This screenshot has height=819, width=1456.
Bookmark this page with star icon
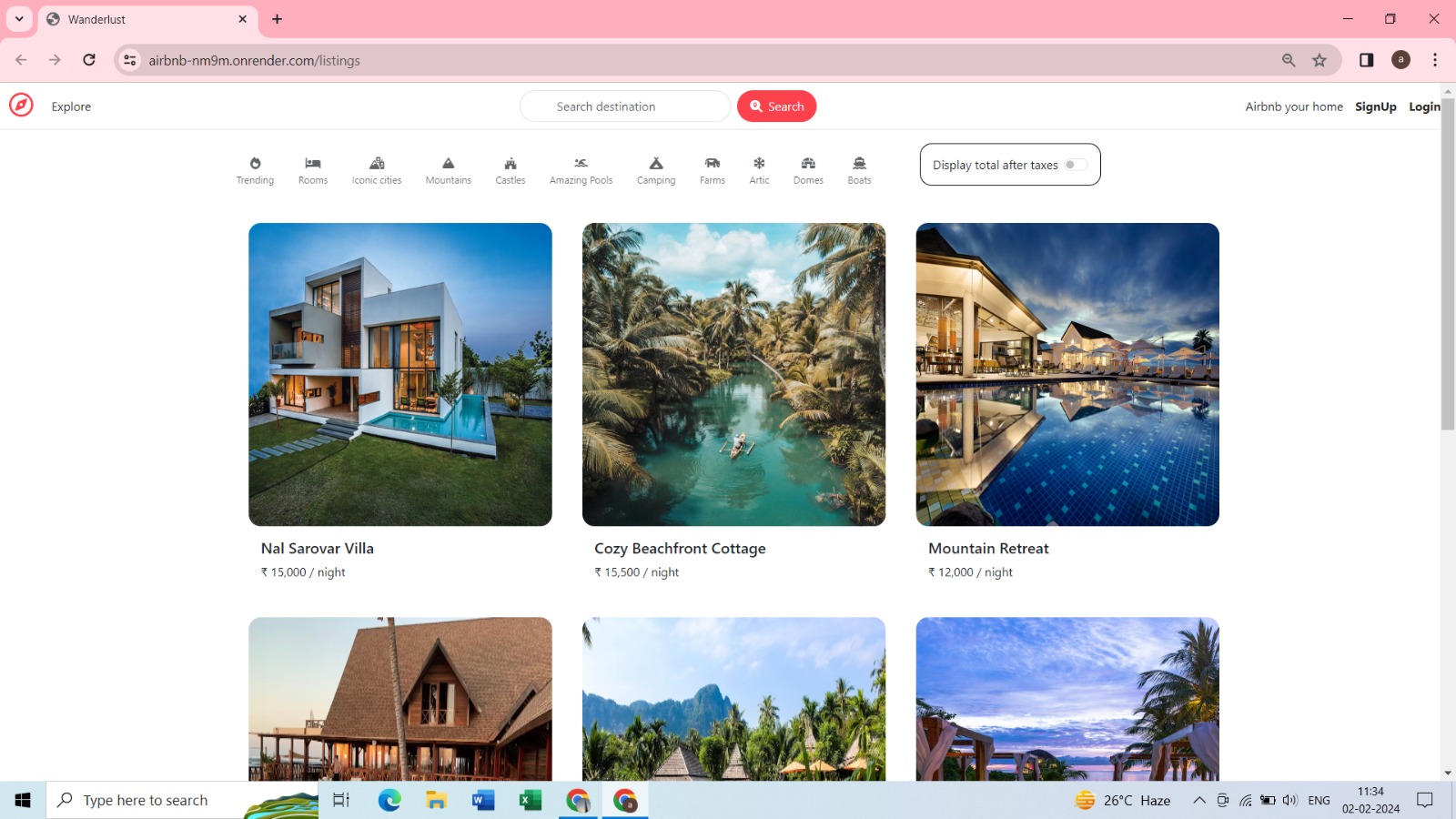tap(1319, 60)
